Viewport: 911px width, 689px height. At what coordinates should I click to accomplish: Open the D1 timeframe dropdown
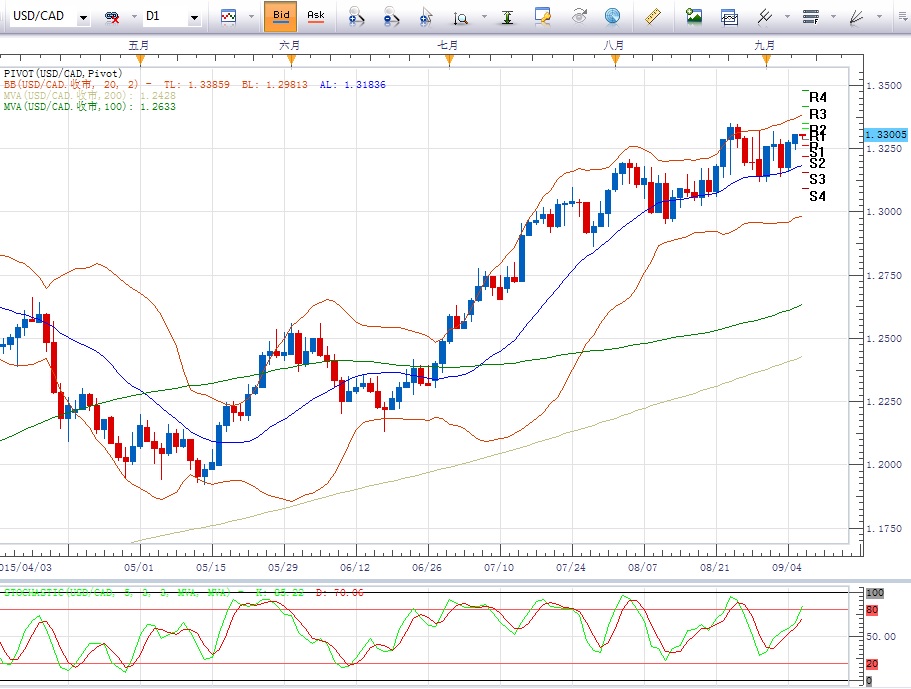(193, 17)
